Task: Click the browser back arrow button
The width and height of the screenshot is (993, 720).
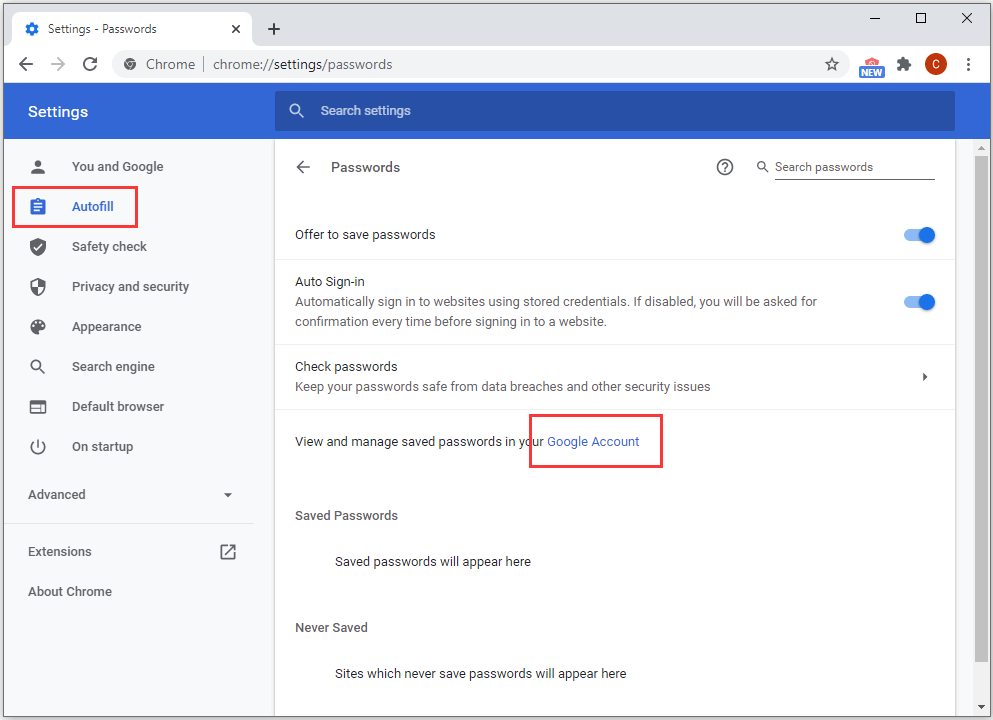Action: click(x=26, y=64)
